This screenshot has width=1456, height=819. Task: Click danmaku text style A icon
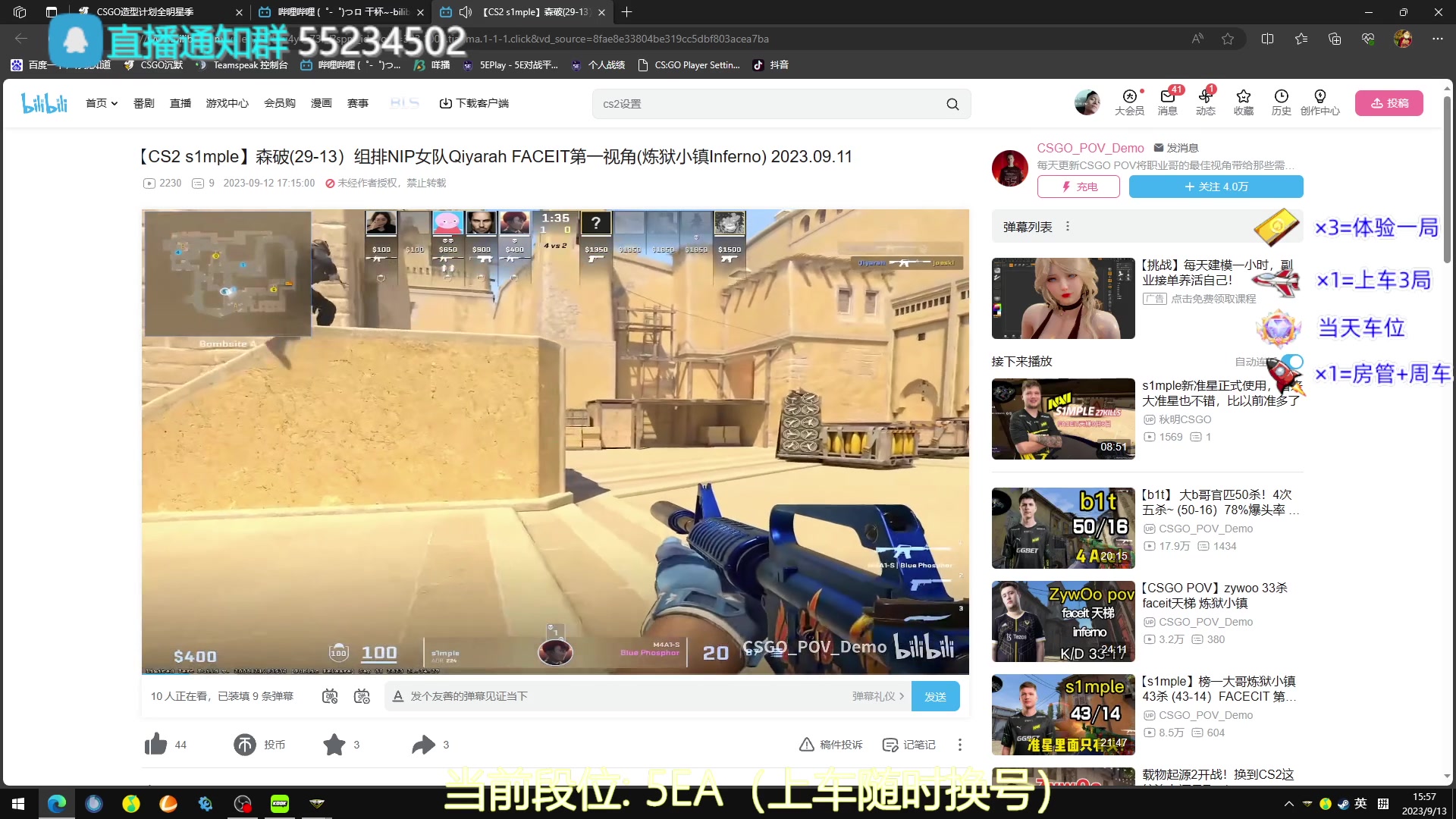(x=397, y=696)
